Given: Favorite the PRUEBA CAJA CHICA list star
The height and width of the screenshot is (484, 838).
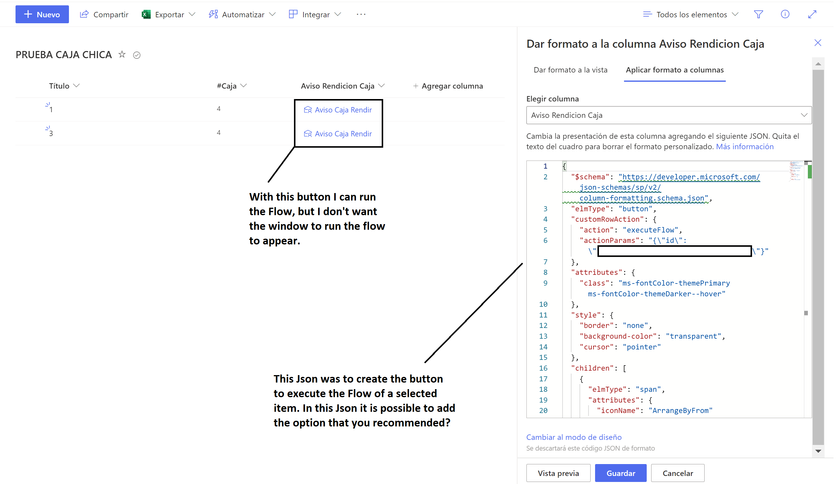Looking at the screenshot, I should [122, 54].
